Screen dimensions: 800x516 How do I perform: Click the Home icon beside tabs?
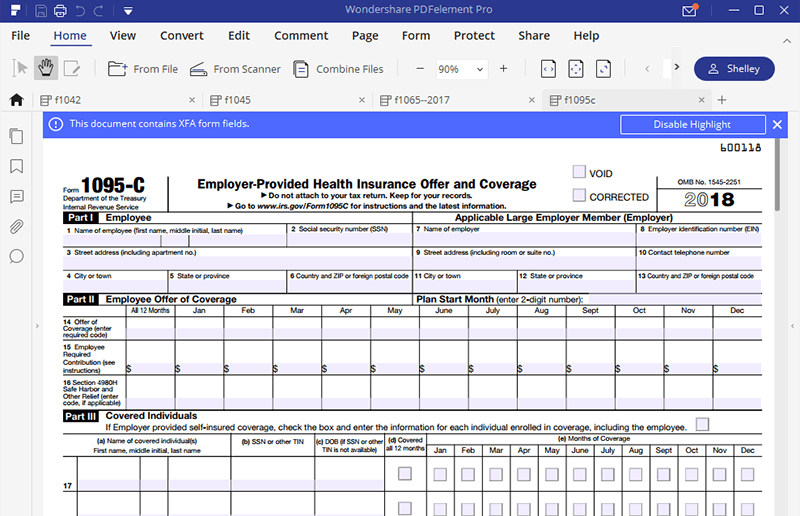pos(16,100)
